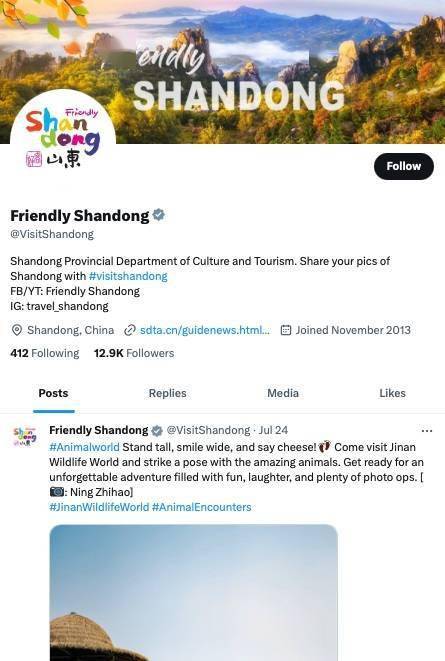
Task: Open the #JinanWildlifeWorld hashtag
Action: click(x=99, y=507)
